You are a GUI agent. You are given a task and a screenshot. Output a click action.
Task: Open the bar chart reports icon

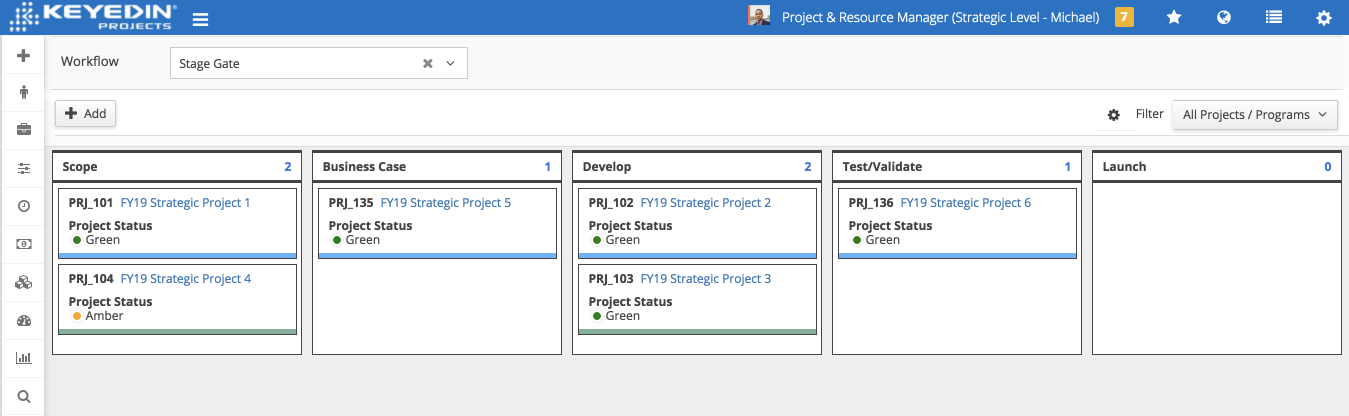tap(24, 358)
